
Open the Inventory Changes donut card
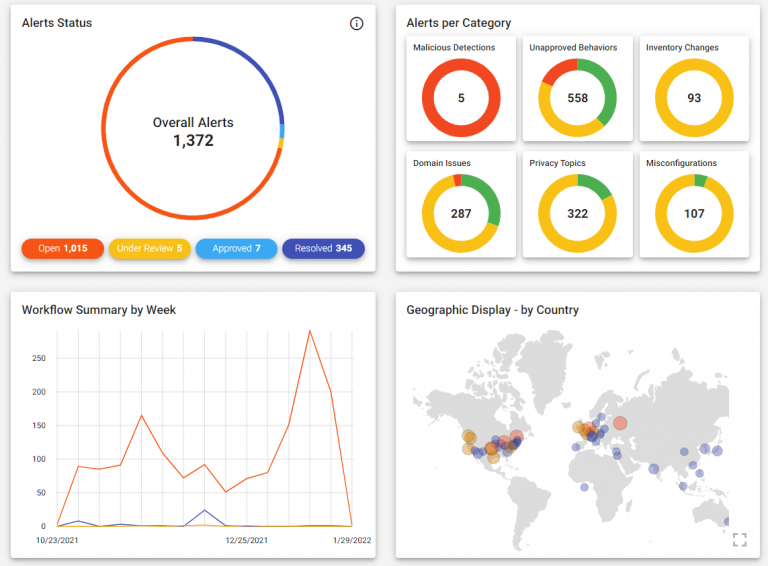click(x=694, y=89)
